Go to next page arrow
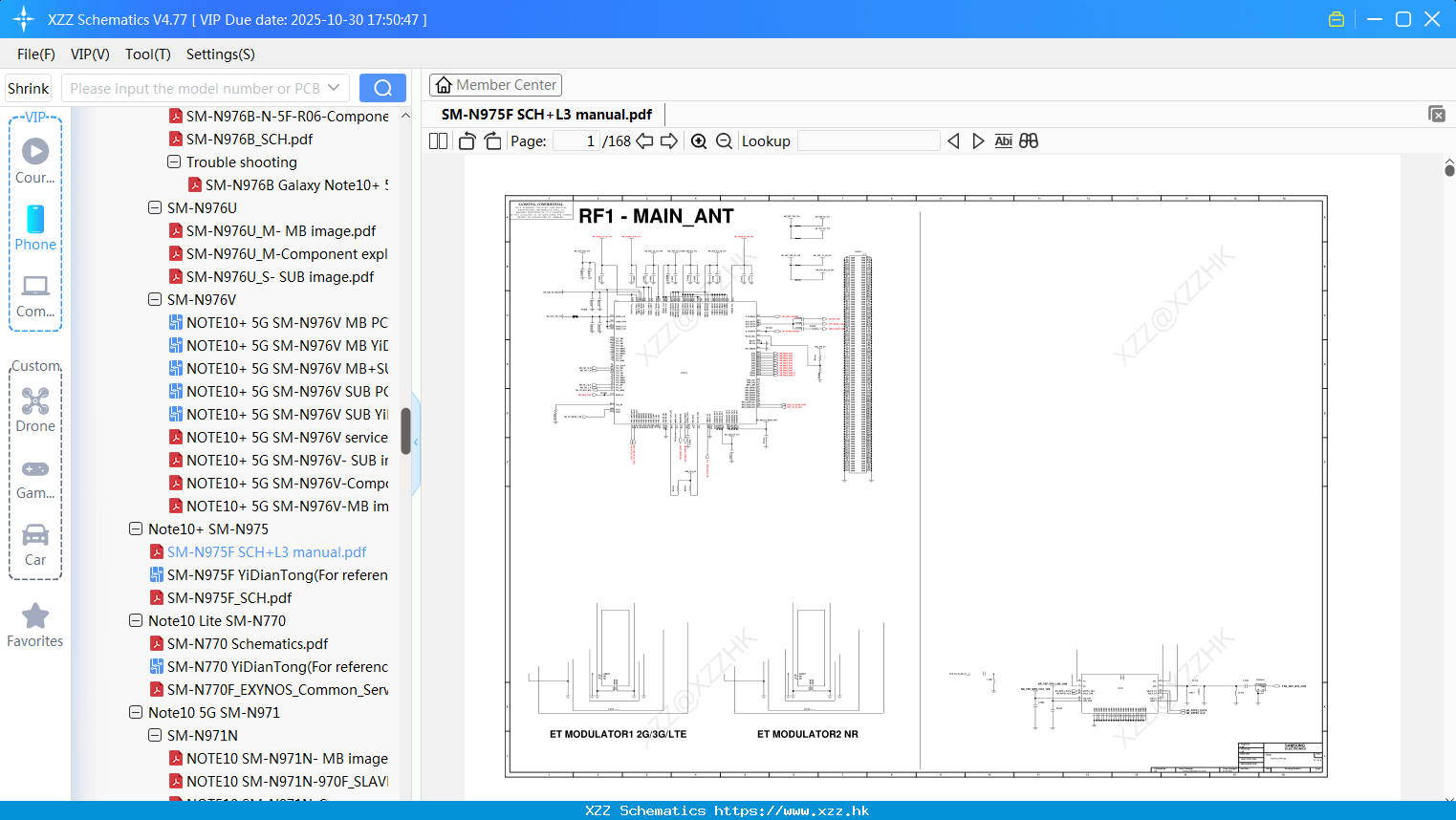The image size is (1456, 820). (669, 141)
